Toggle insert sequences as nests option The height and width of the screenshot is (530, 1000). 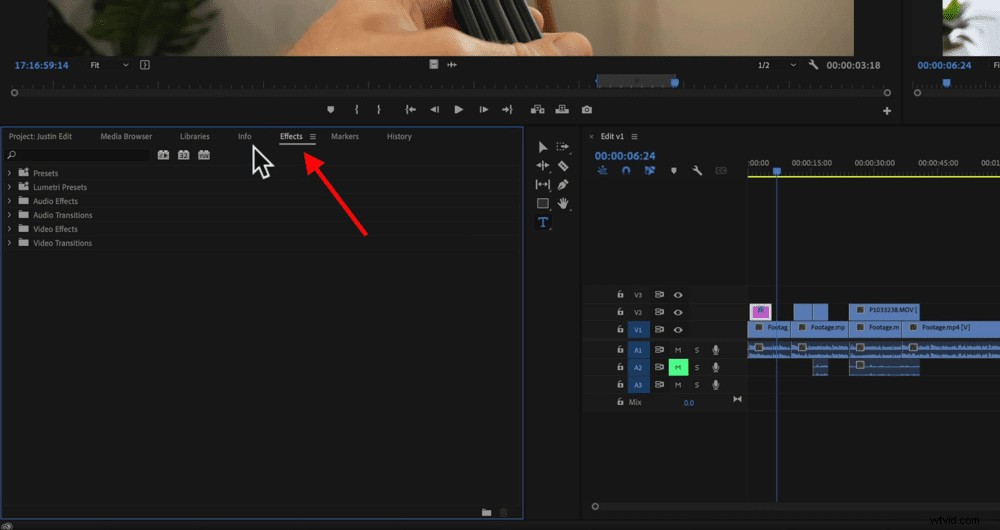tap(603, 171)
